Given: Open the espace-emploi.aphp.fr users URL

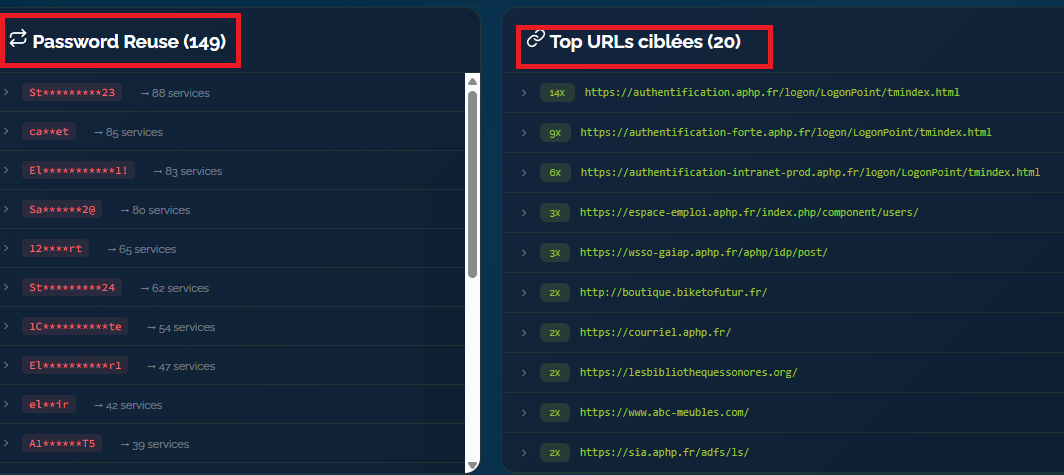Looking at the screenshot, I should (x=749, y=212).
